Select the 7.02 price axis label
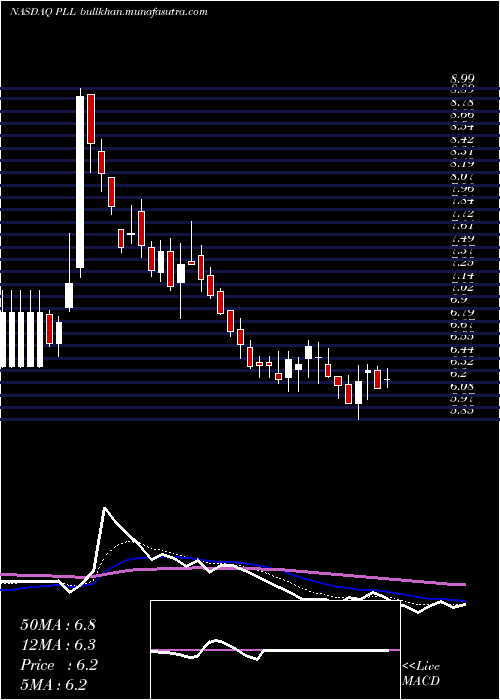The height and width of the screenshot is (700, 500). coord(462,288)
